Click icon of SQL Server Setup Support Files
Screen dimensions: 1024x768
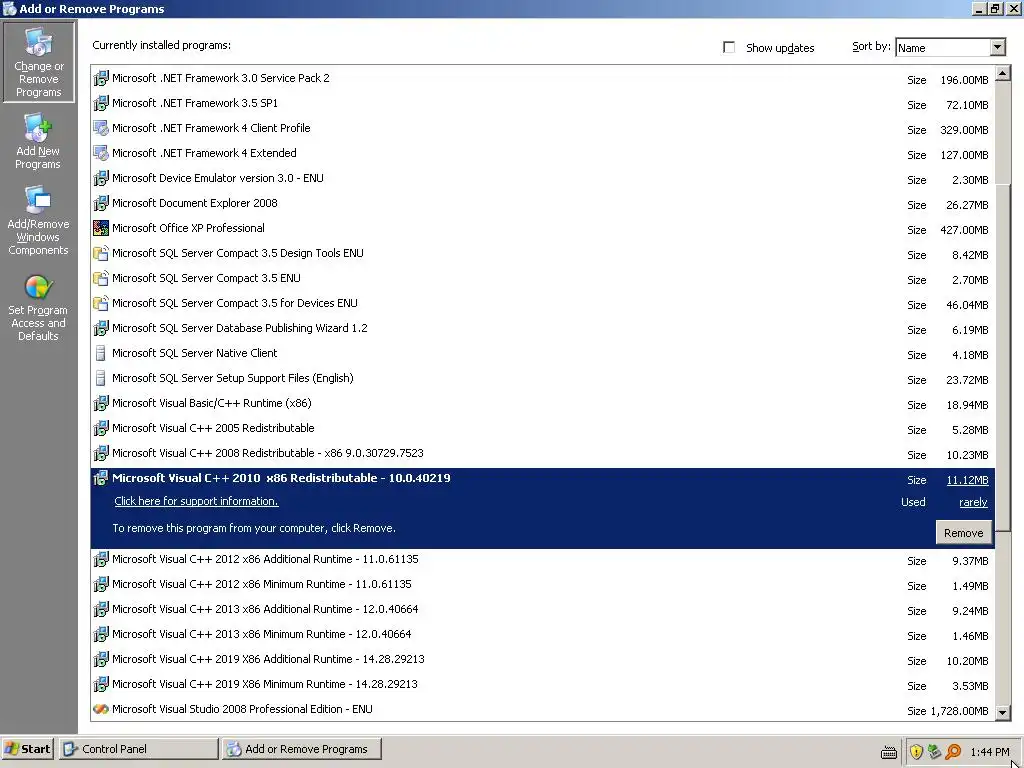tap(101, 378)
